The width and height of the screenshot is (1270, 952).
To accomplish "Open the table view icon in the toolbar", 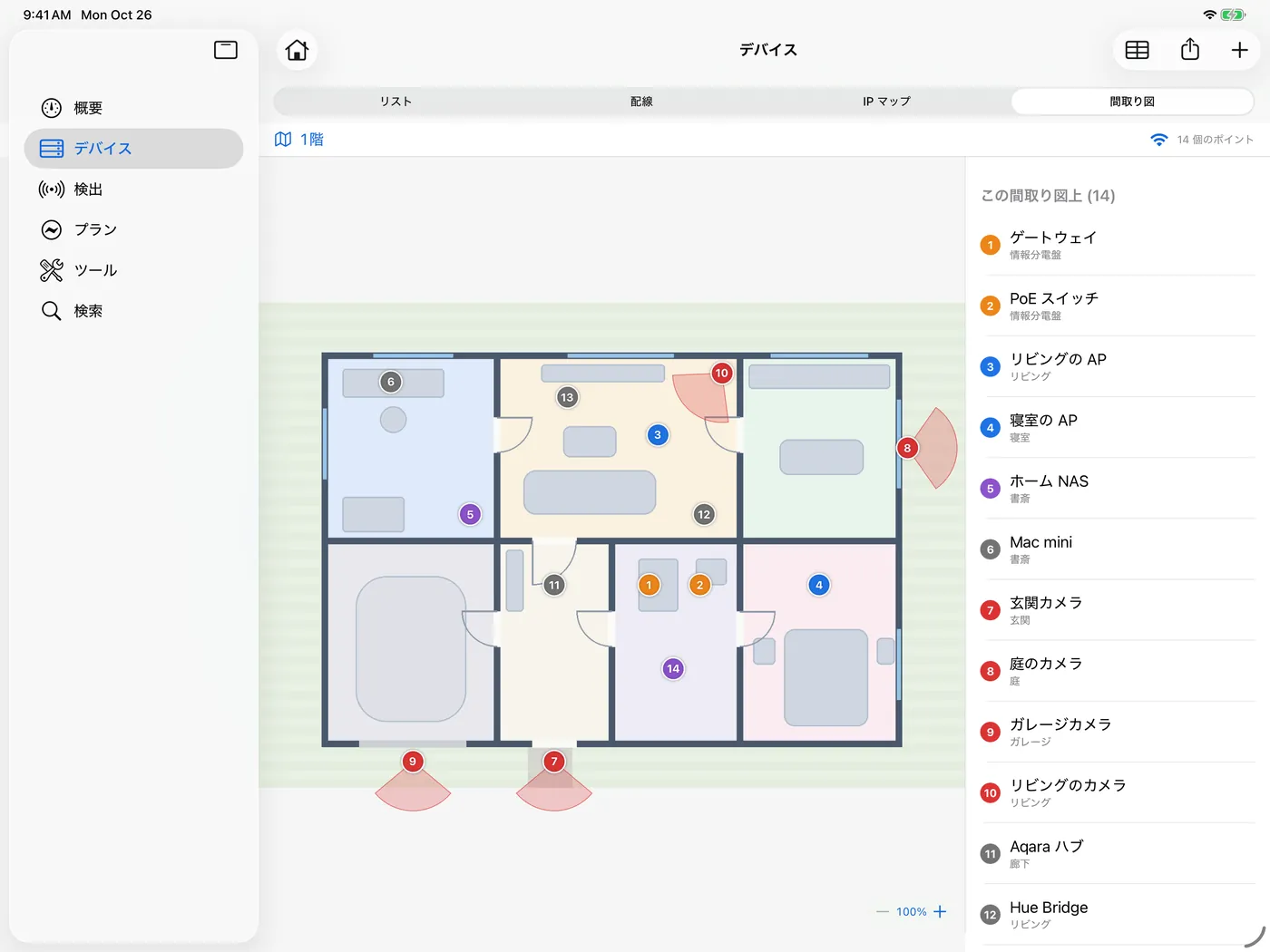I will pos(1137,50).
